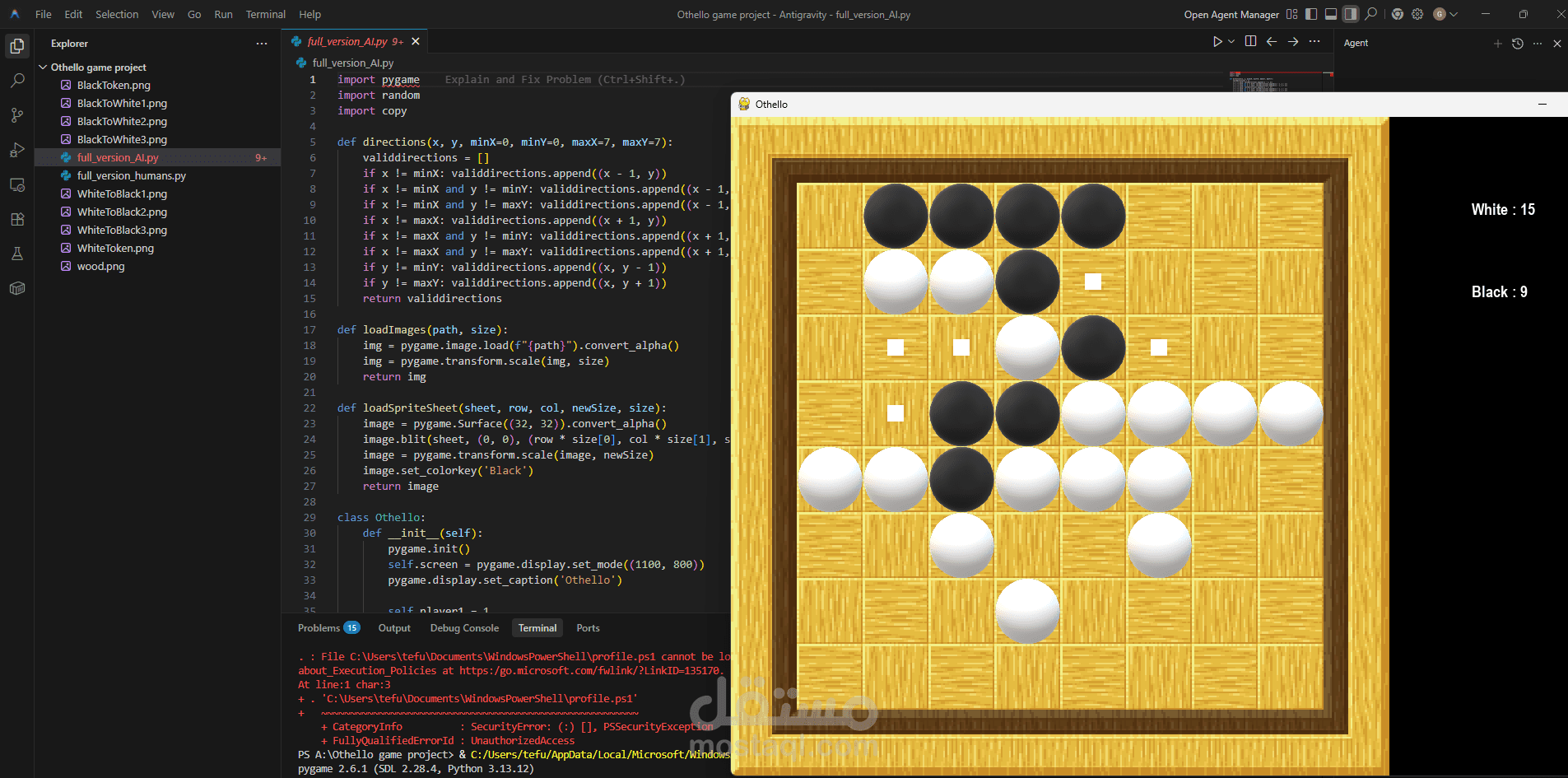The width and height of the screenshot is (1568, 778).
Task: Start a new Agent conversation with the plus icon
Action: (1497, 43)
